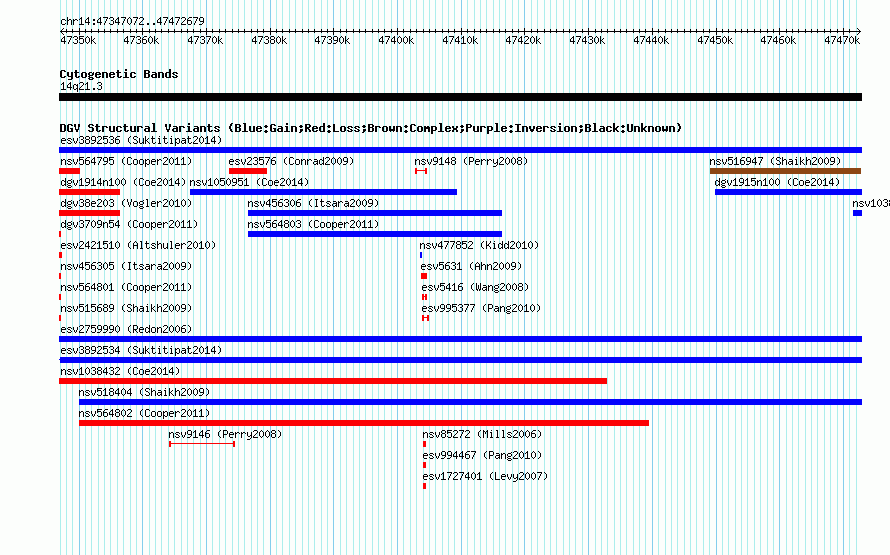Open esv23576 (Conrad2009) variant label
This screenshot has width=890, height=555.
tap(291, 161)
